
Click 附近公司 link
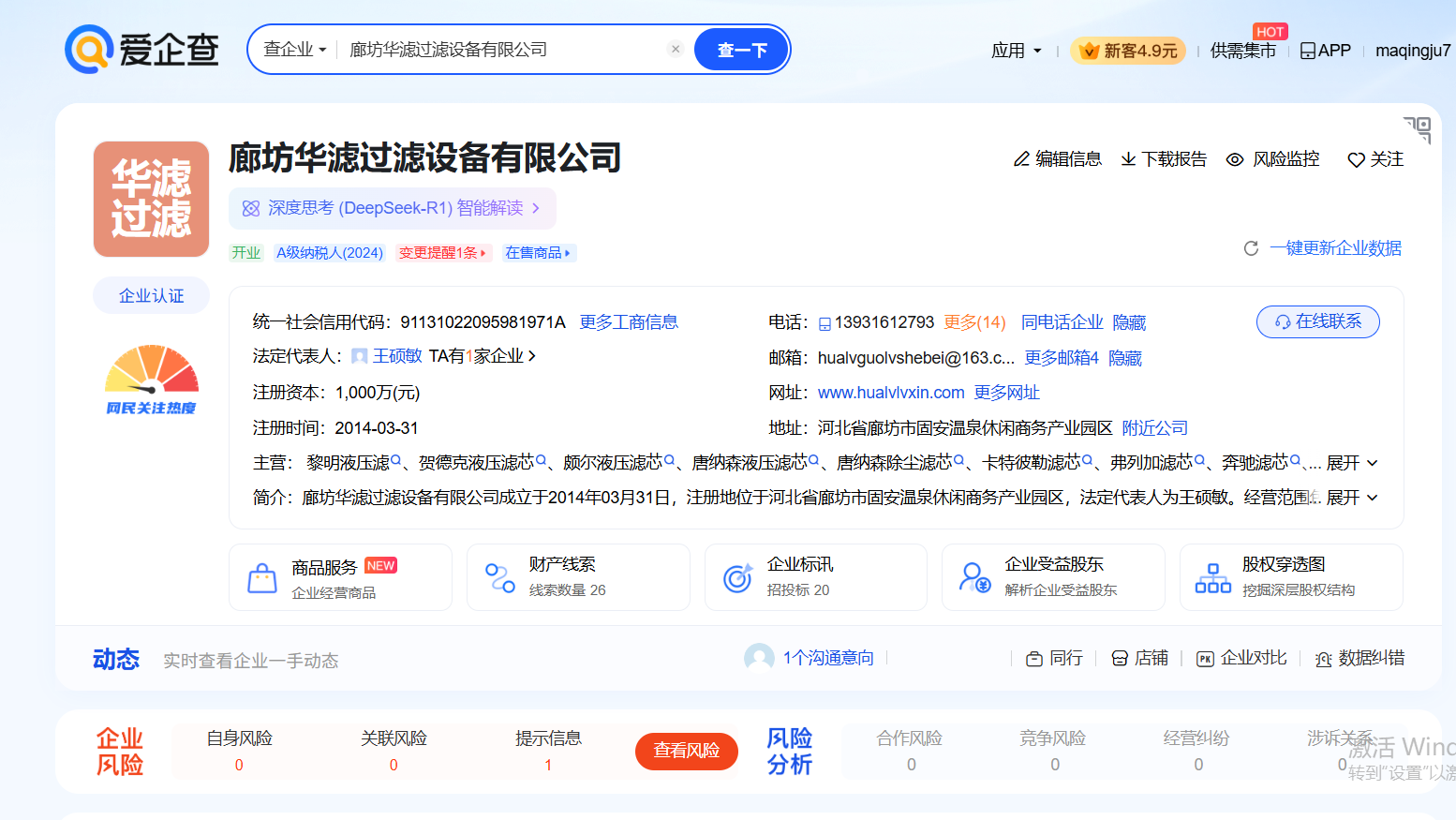coord(1154,428)
